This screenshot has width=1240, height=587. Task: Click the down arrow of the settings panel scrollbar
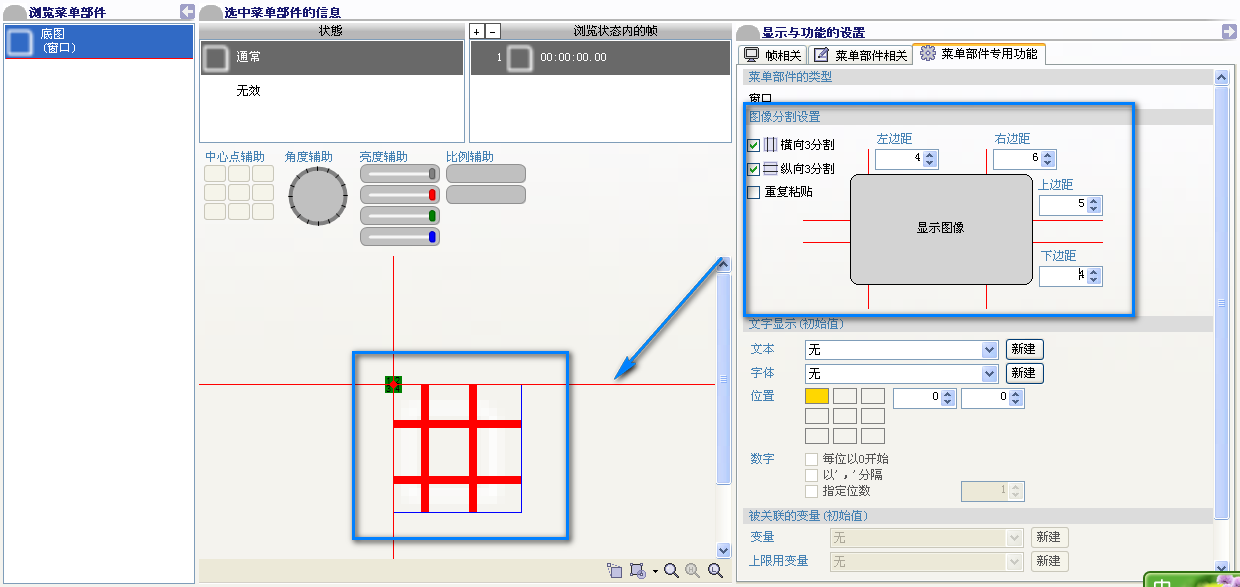[1220, 567]
